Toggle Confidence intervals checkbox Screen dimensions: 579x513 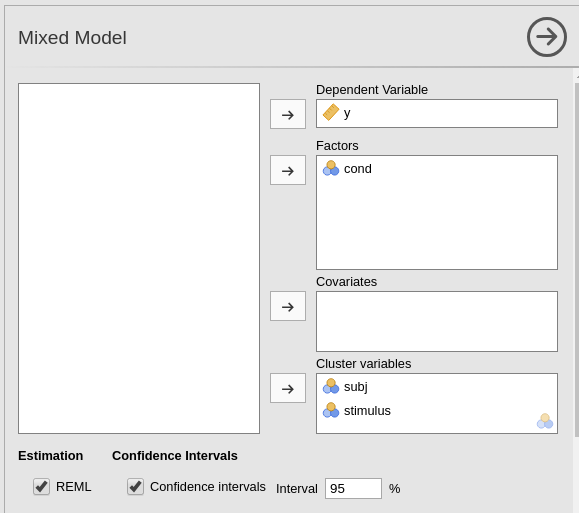point(136,486)
